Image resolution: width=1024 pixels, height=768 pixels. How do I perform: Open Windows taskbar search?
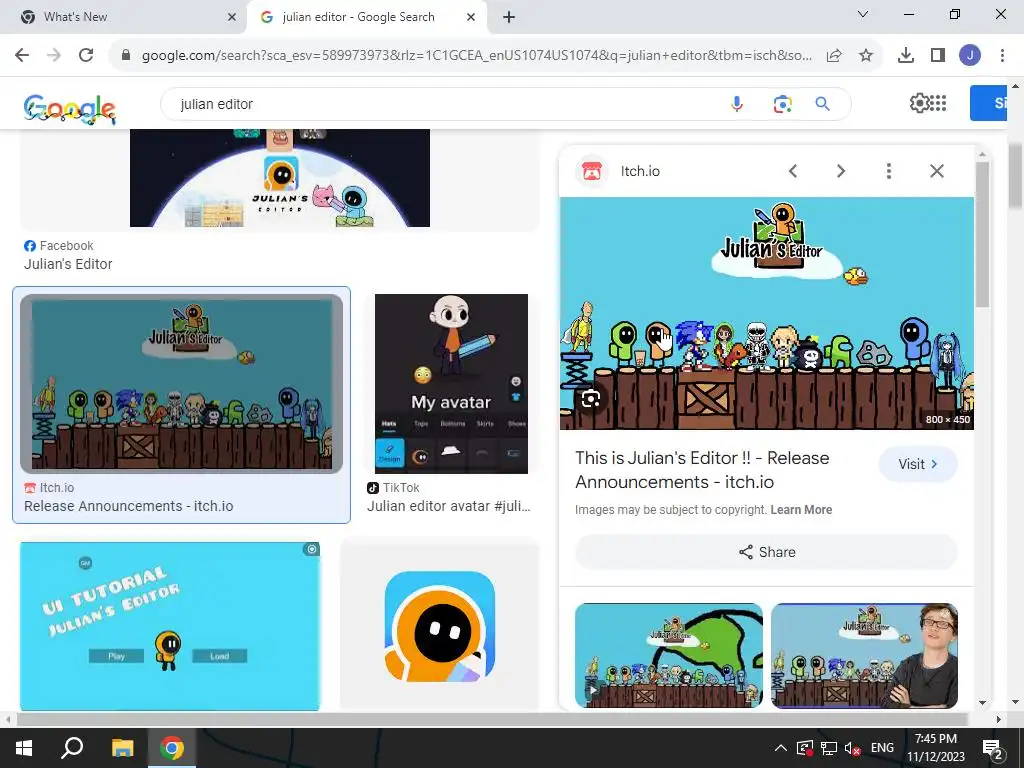click(x=72, y=748)
